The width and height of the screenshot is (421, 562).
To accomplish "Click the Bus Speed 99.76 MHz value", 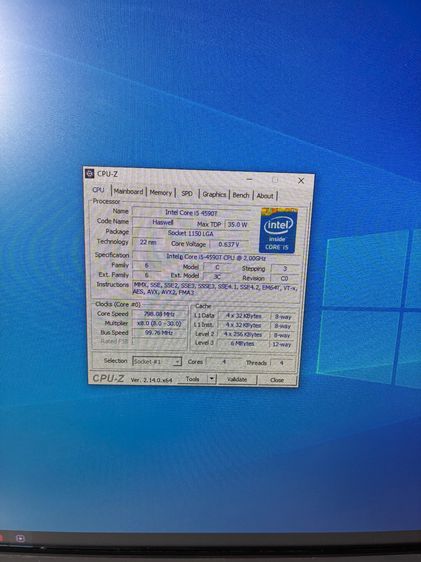I will (159, 333).
